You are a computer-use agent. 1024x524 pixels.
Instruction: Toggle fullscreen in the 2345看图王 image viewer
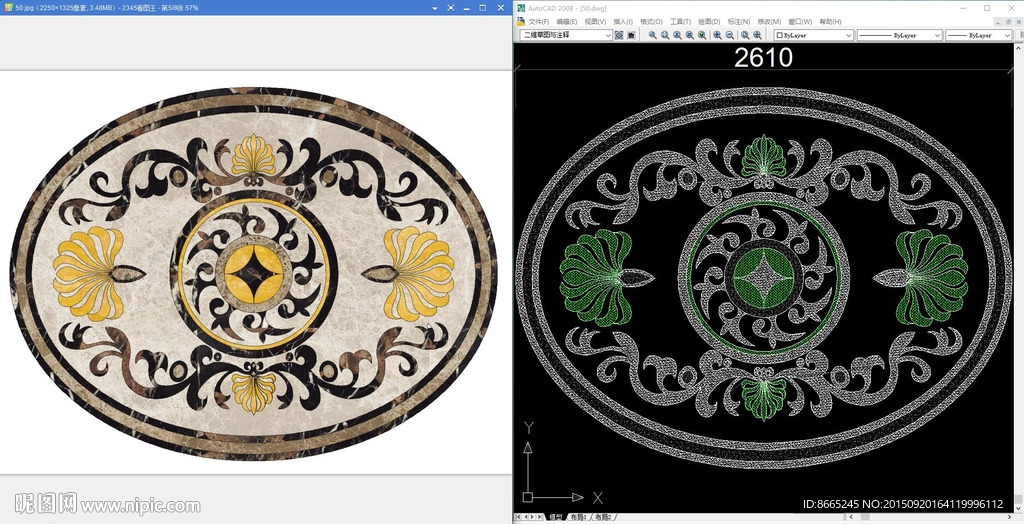pyautogui.click(x=451, y=8)
